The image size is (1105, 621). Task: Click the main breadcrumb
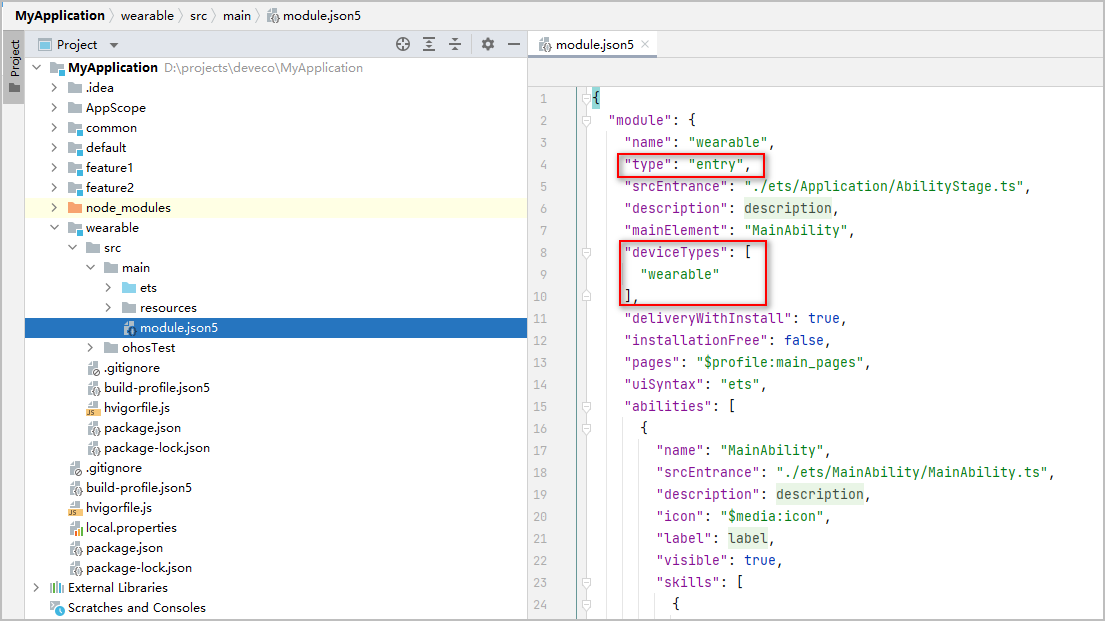(x=237, y=16)
